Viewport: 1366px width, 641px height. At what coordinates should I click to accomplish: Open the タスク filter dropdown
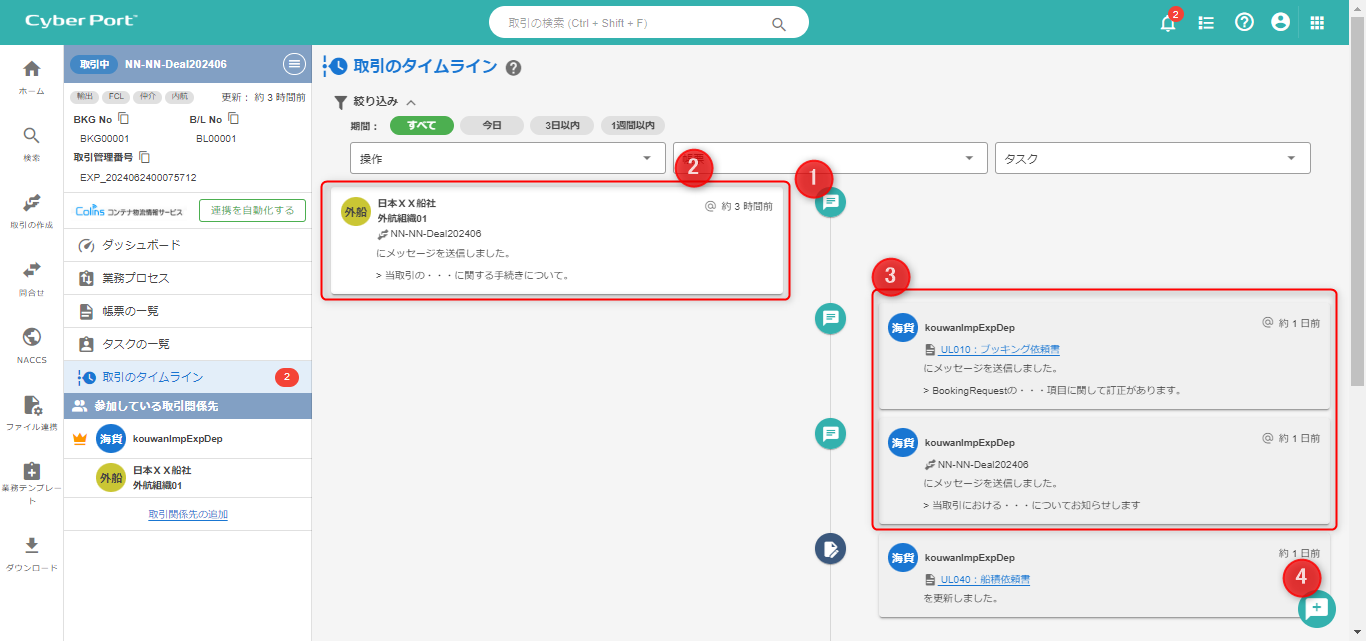[1152, 158]
